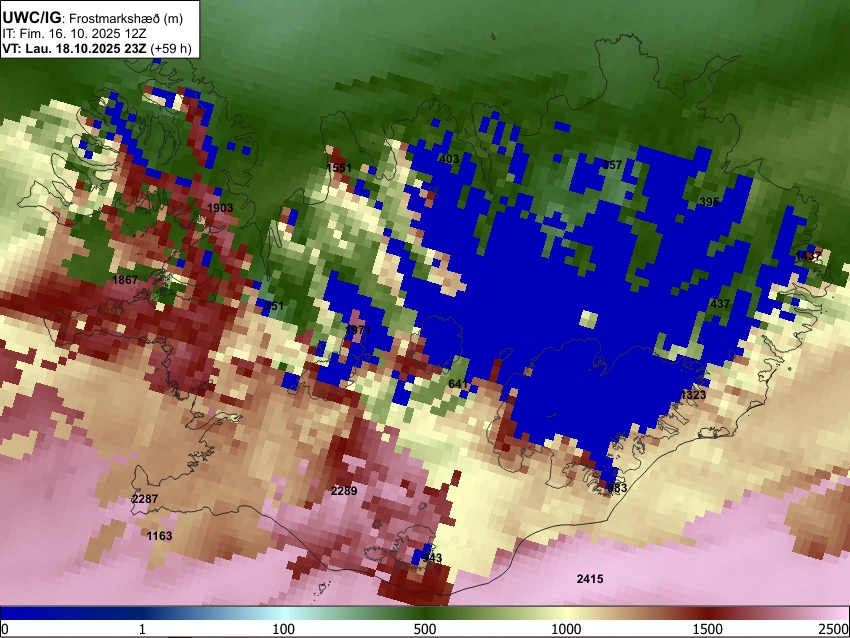
Task: Click the colorbar label 2500
Action: (x=834, y=629)
